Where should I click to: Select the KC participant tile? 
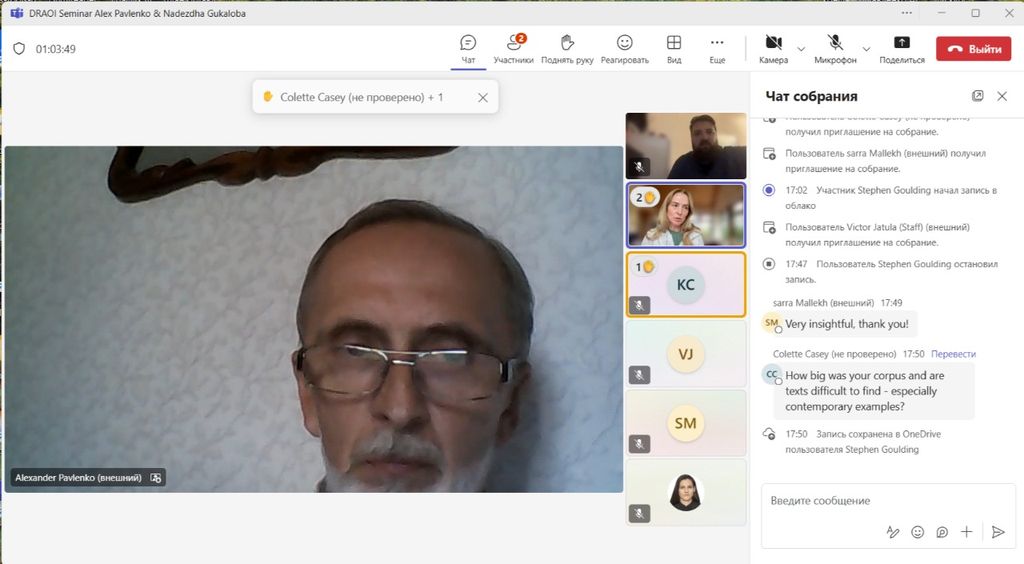pos(685,285)
